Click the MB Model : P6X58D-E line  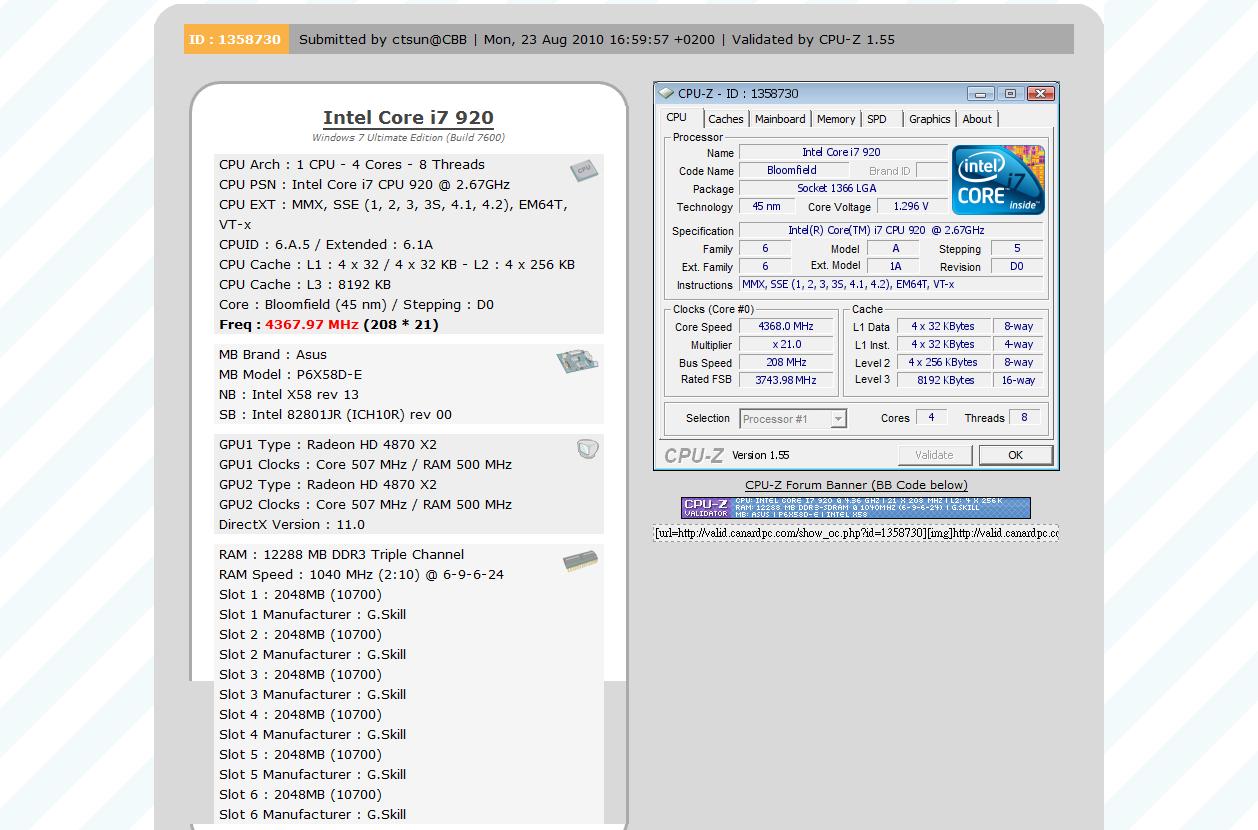pyautogui.click(x=290, y=375)
